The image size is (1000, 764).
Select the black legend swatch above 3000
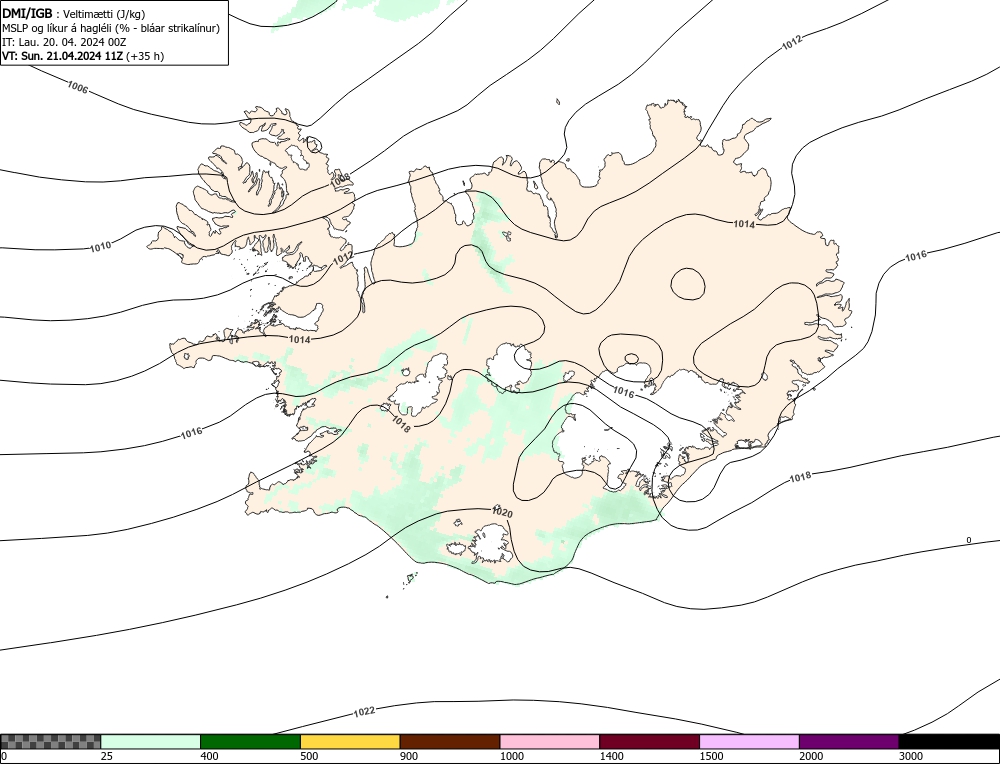tap(949, 742)
